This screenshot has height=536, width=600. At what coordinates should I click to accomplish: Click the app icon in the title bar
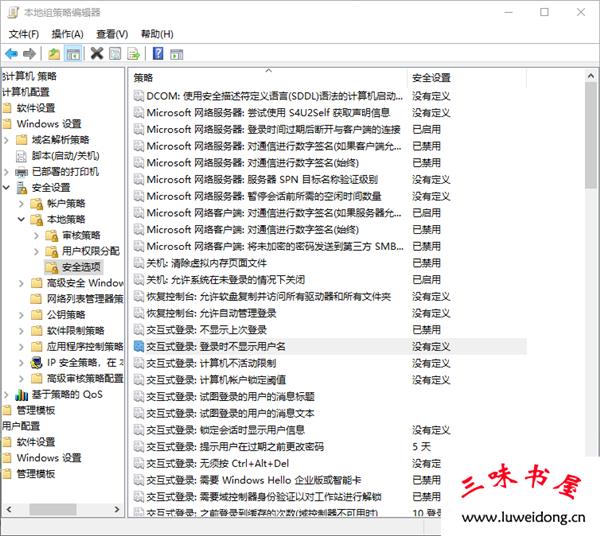coord(13,12)
